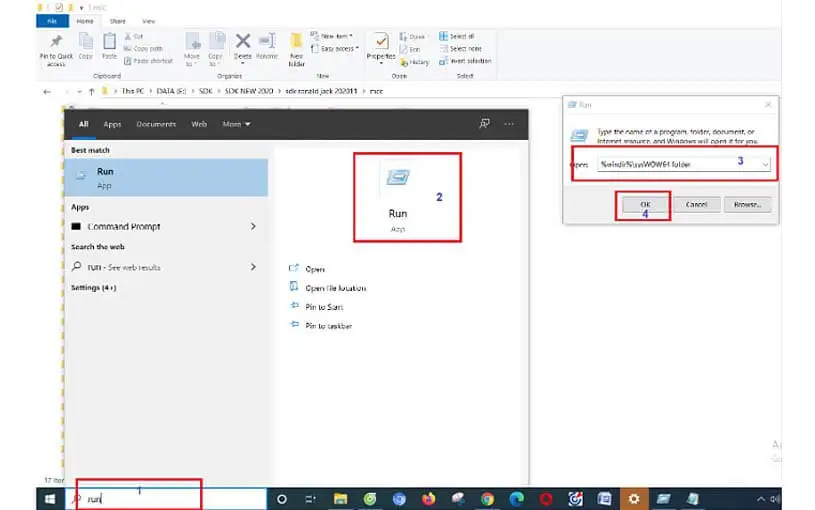
Task: Click the Delete X icon
Action: pyautogui.click(x=243, y=41)
